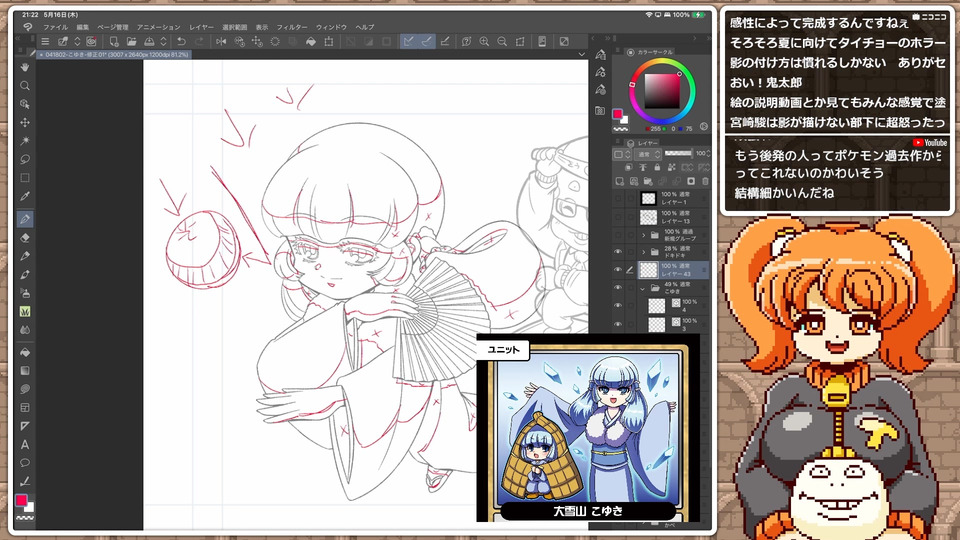Select the Balloon tool

[x=24, y=463]
